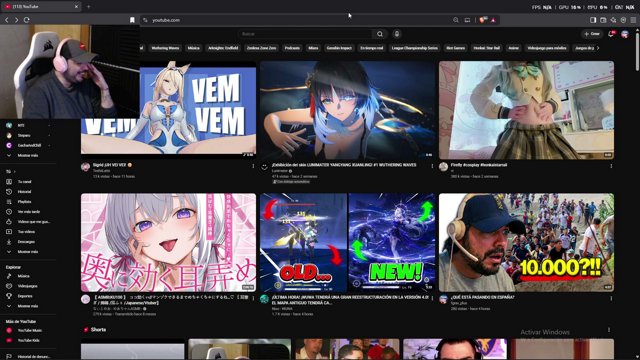Start voice search with the microphone
This screenshot has height=360, width=640.
(x=397, y=34)
